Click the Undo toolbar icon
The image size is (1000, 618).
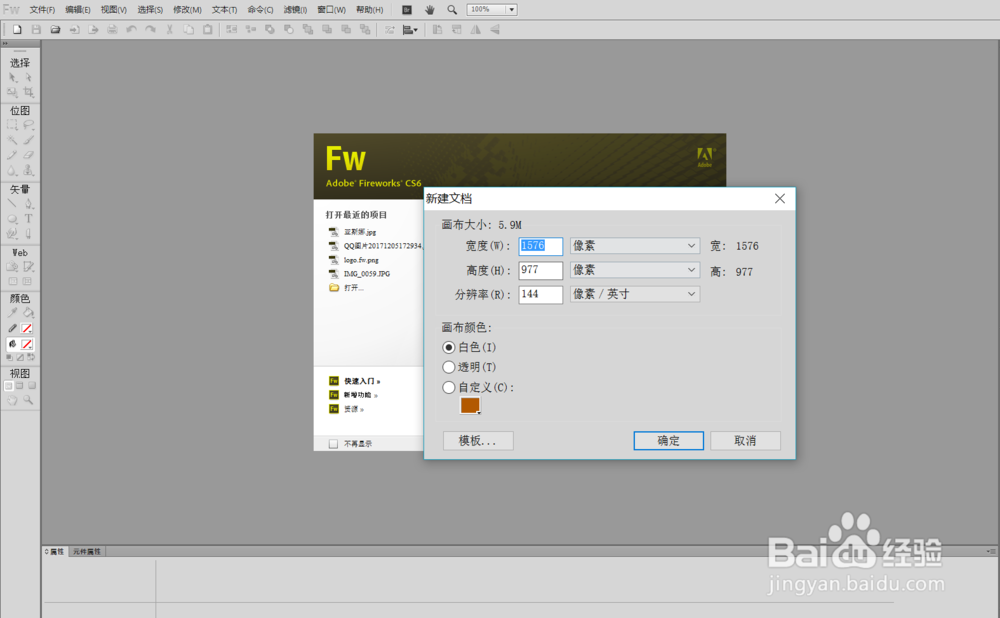pos(131,29)
